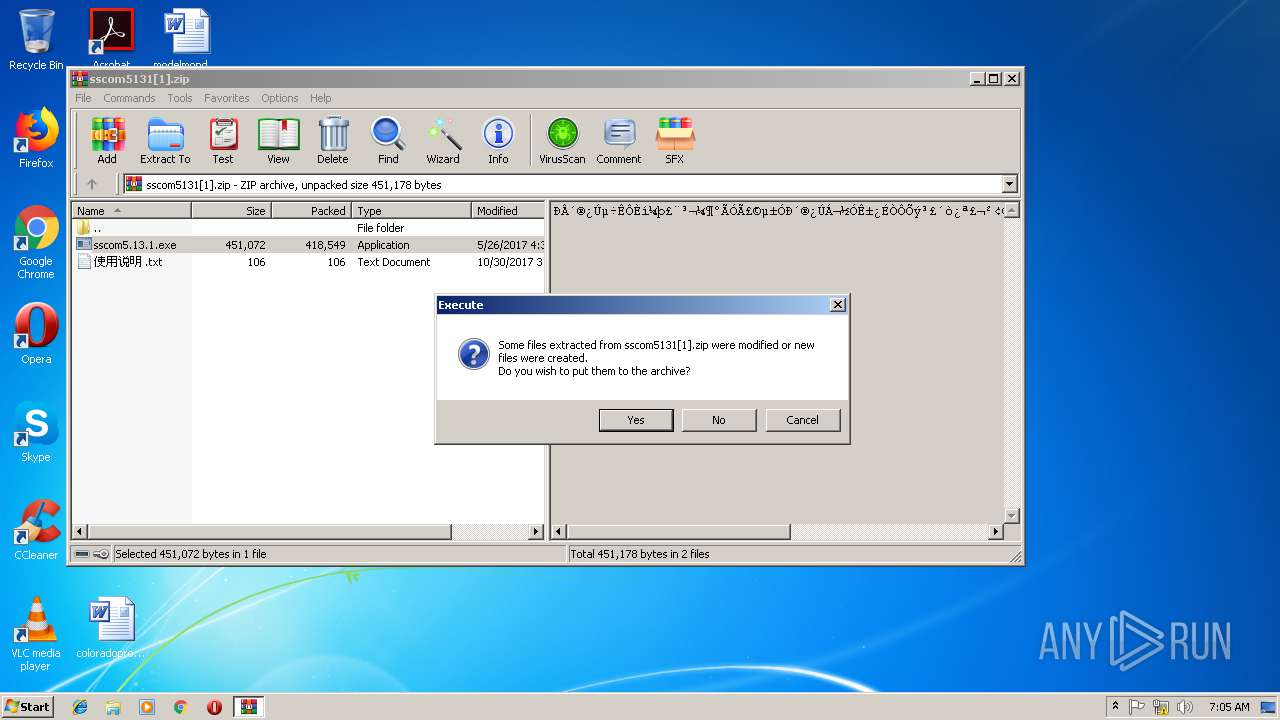The width and height of the screenshot is (1280, 720).
Task: Click the status bar drive icon
Action: tap(82, 554)
